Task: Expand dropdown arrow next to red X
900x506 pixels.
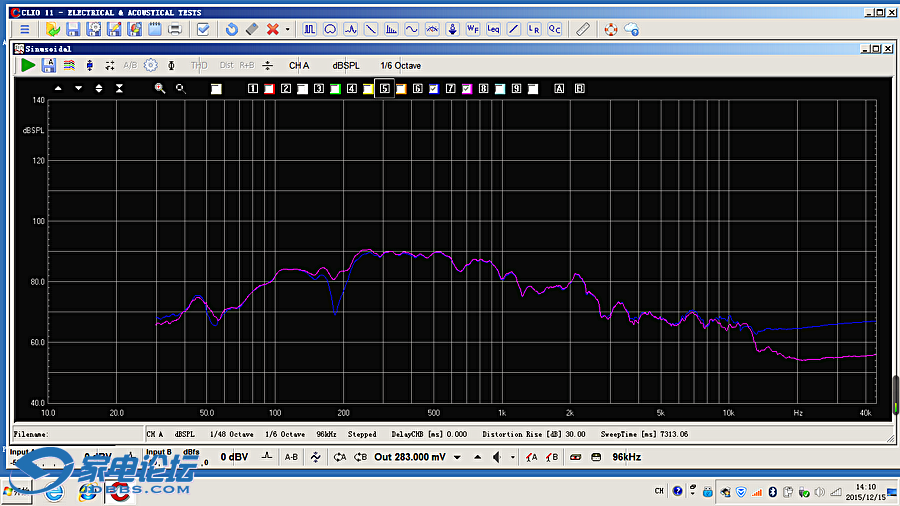Action: pyautogui.click(x=288, y=29)
